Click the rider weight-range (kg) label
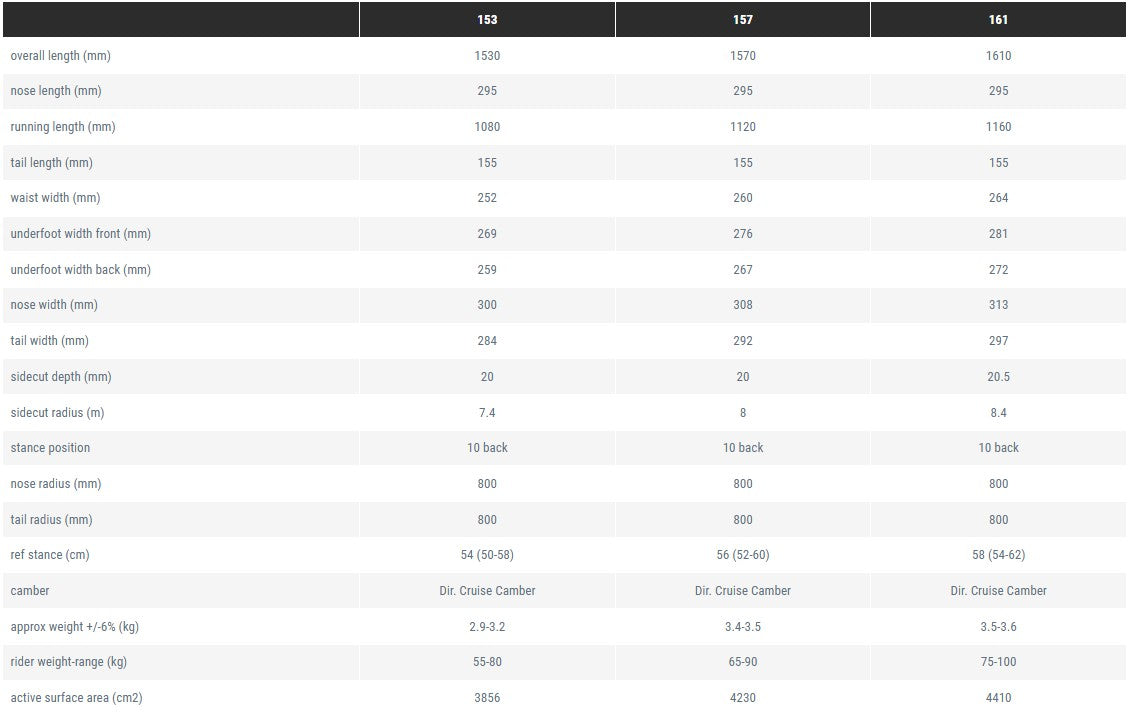This screenshot has height=716, width=1130. [x=68, y=662]
